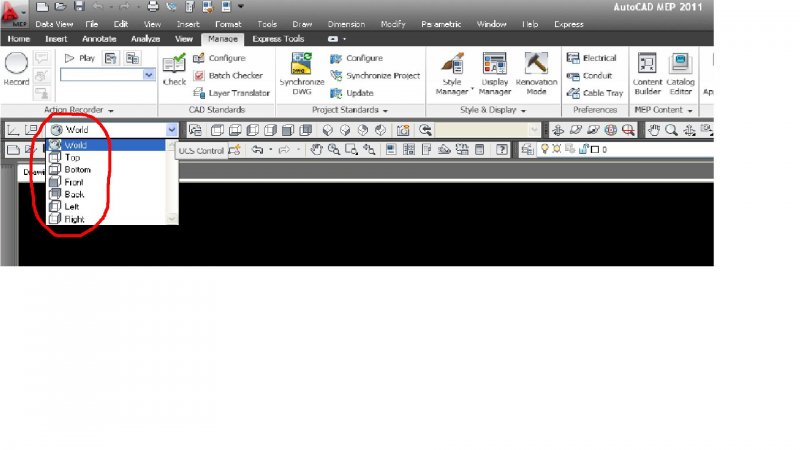Click the Layer Properties Manager icon
This screenshot has height=450, width=800.
(x=527, y=149)
